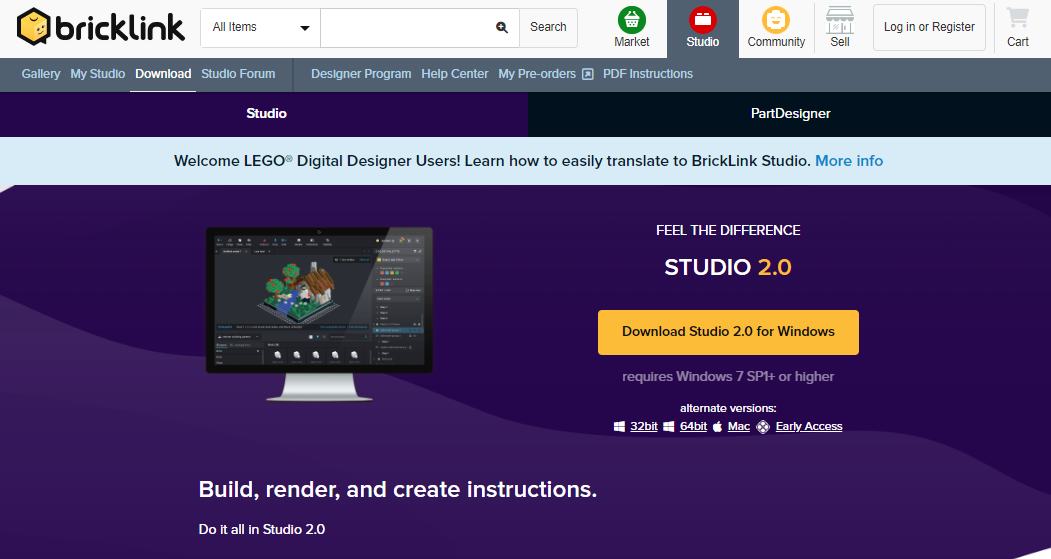
Task: Switch to the Studio tab
Action: [264, 114]
